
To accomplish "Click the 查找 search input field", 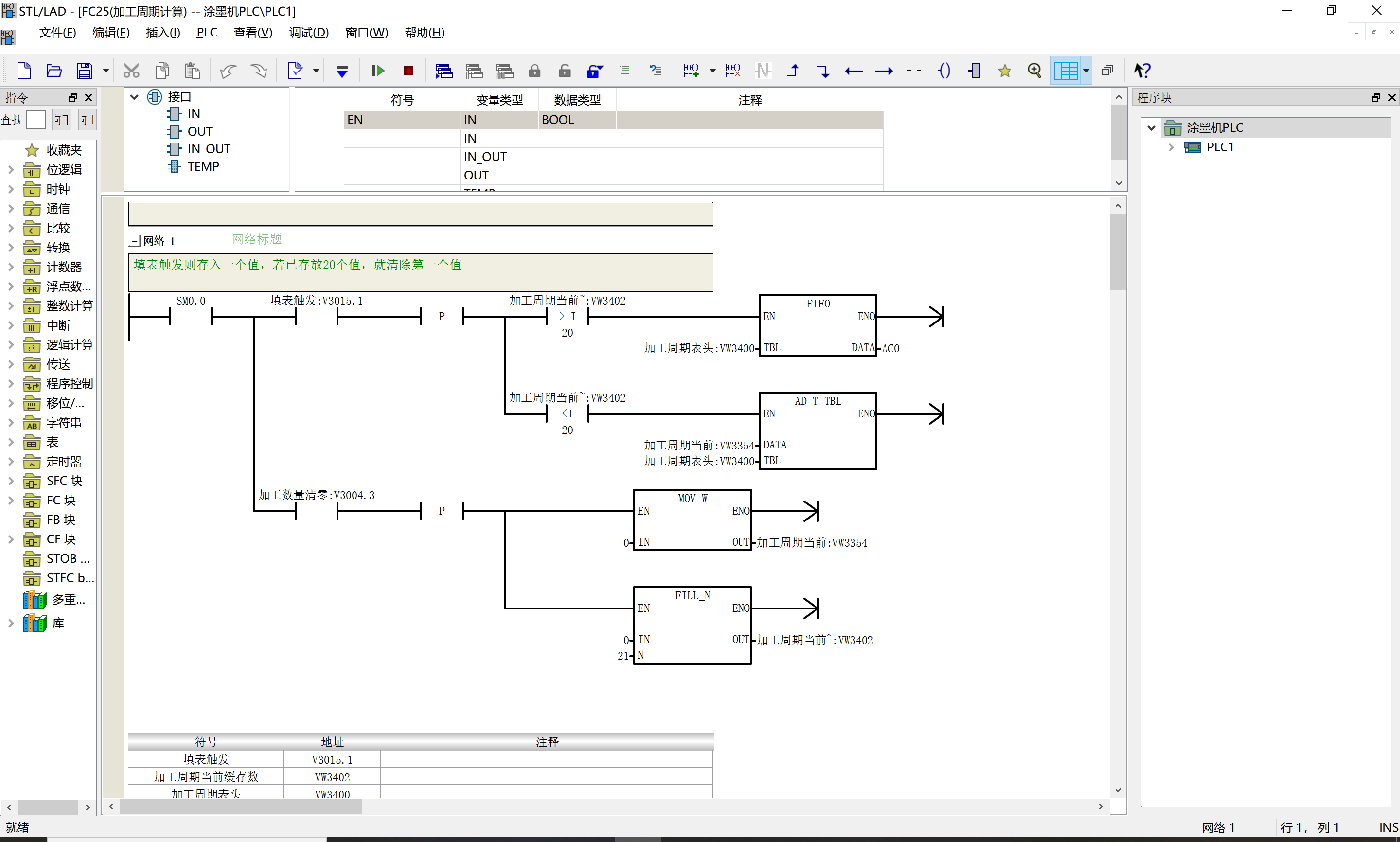I will click(35, 120).
